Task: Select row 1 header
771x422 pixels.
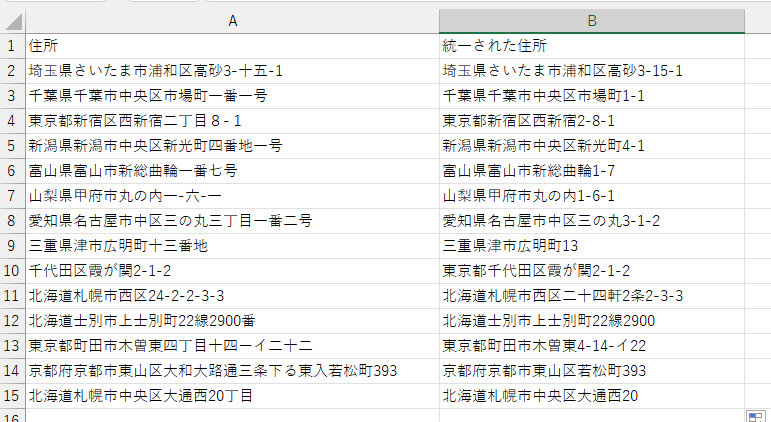Action: tap(12, 46)
